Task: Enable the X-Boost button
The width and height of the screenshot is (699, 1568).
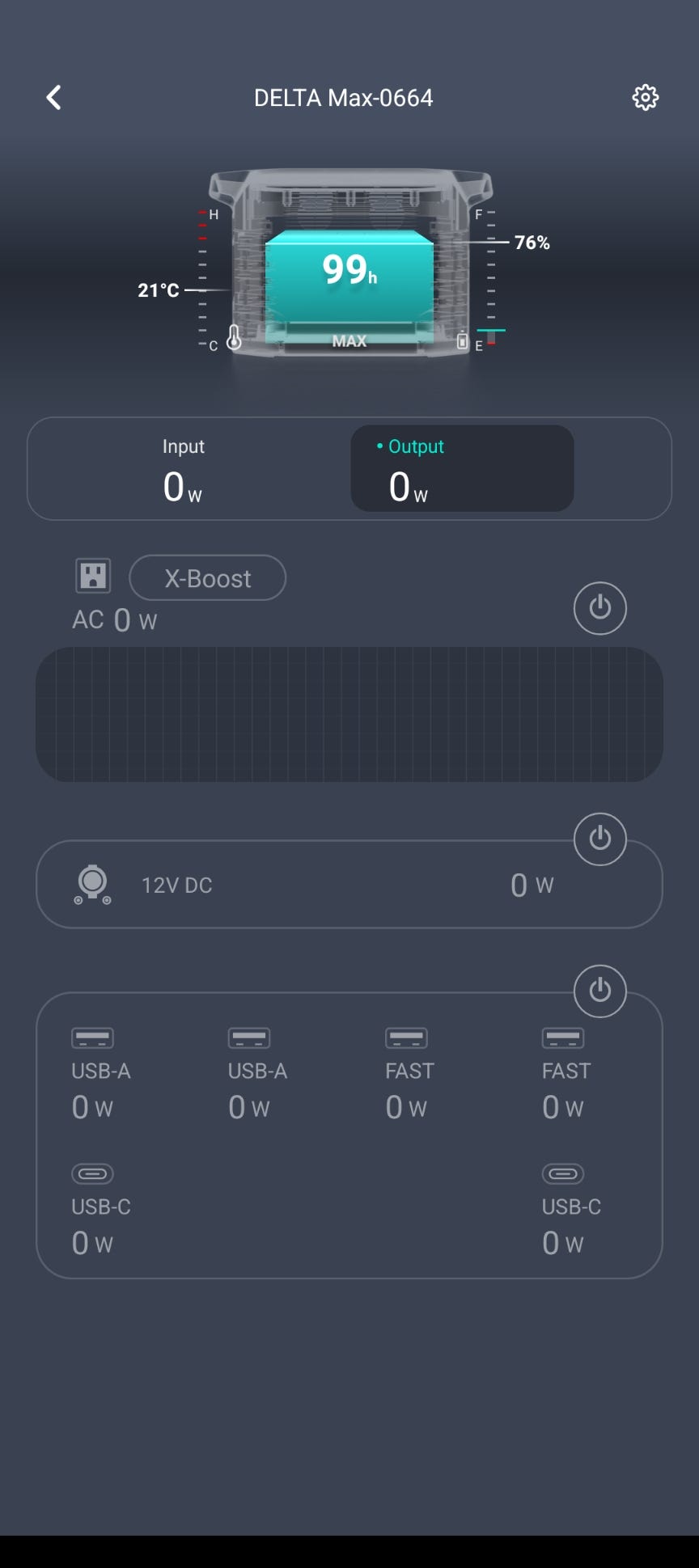Action: [207, 578]
